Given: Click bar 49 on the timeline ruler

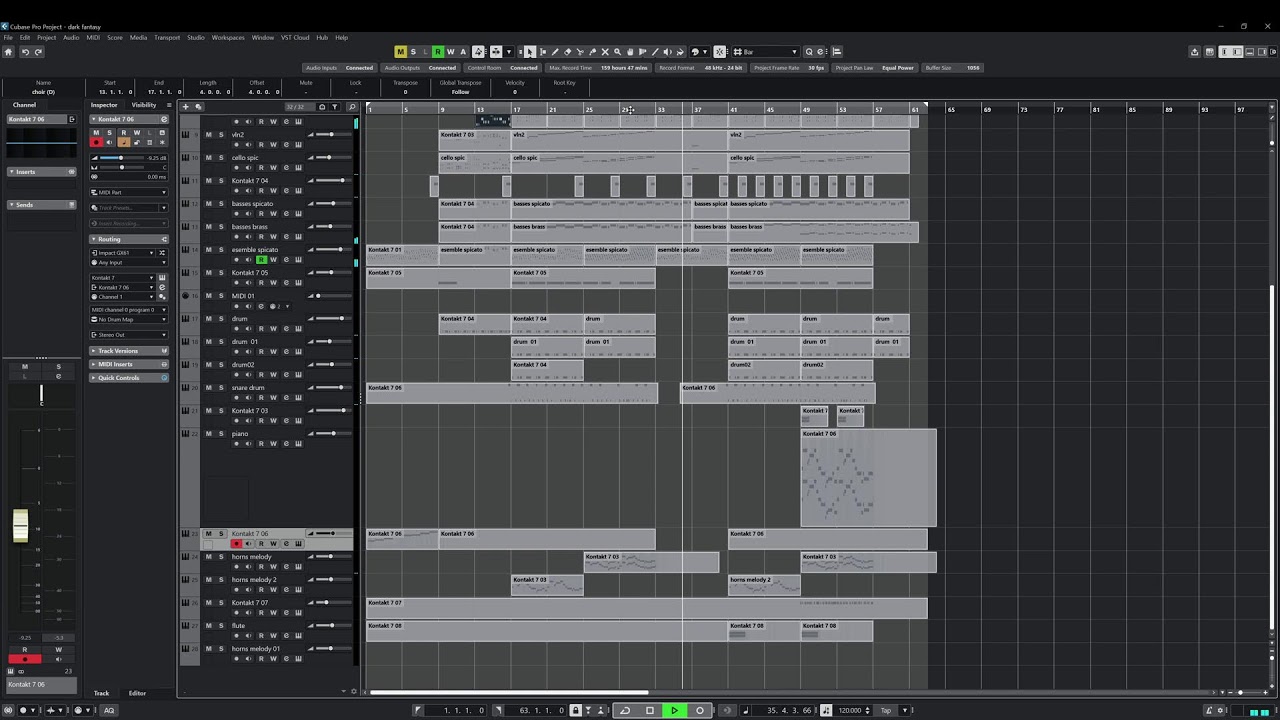Looking at the screenshot, I should pyautogui.click(x=806, y=109).
